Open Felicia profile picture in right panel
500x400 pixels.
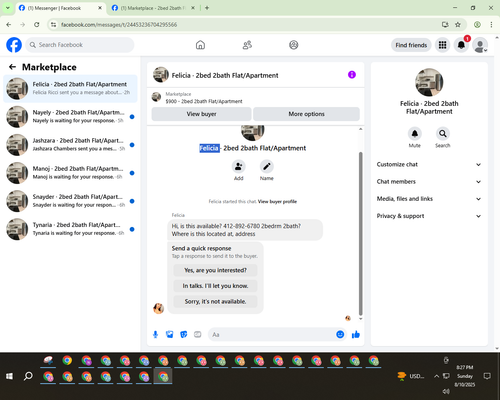point(429,82)
